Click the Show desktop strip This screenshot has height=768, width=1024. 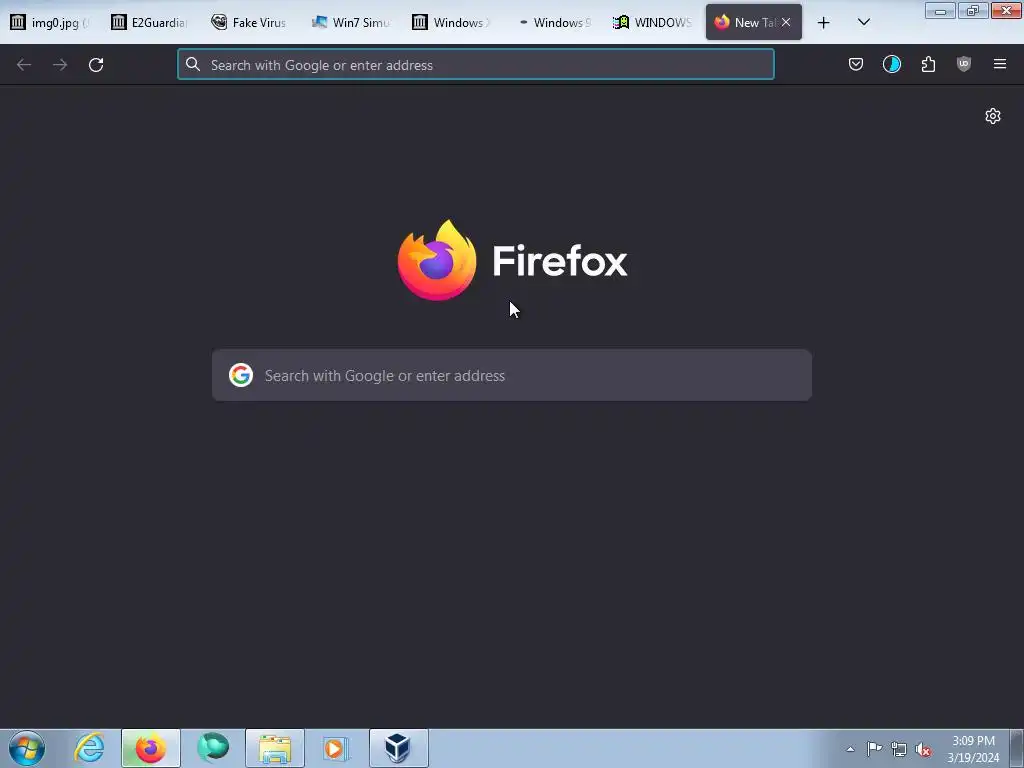(x=1017, y=748)
